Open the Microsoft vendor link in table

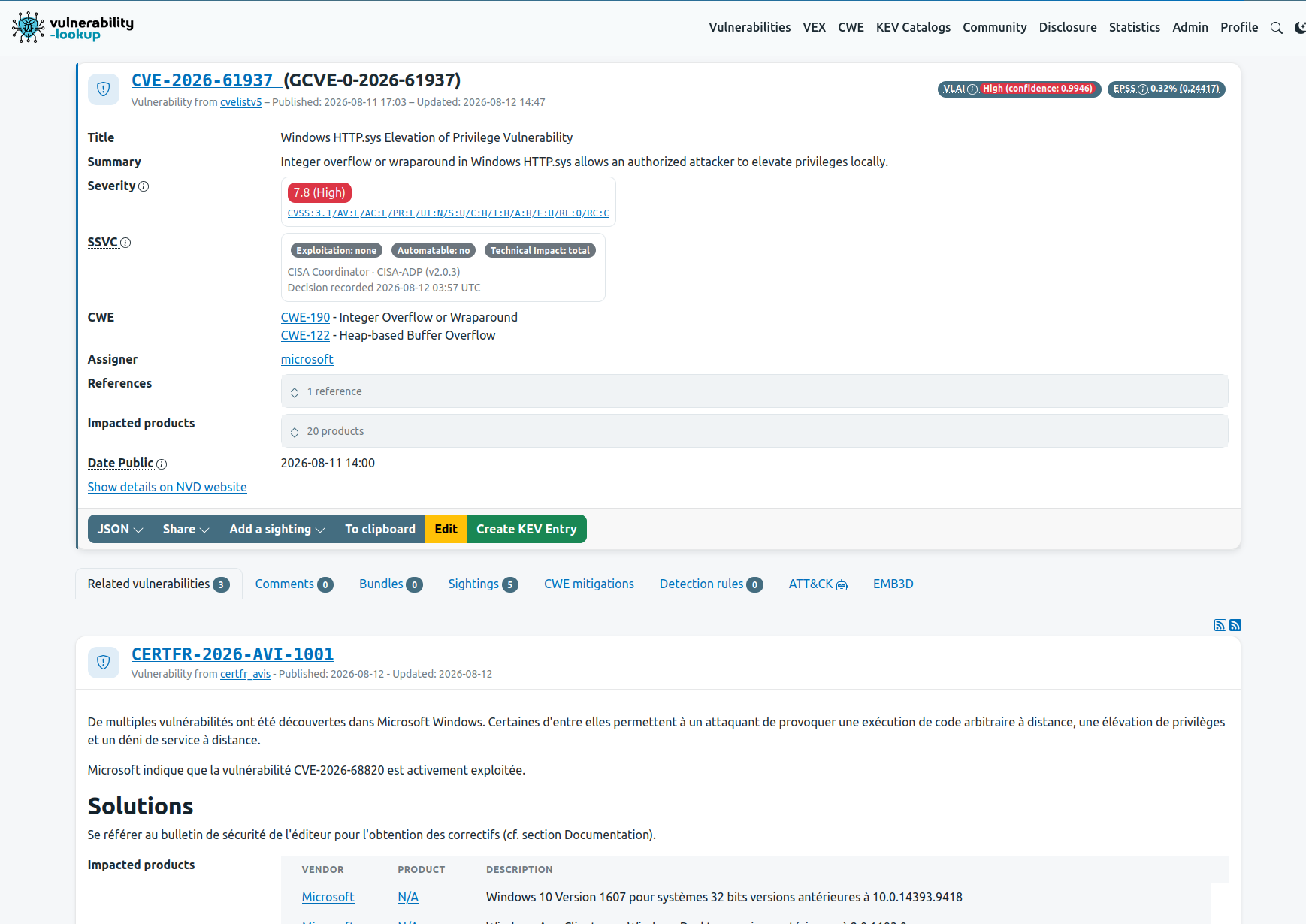(x=328, y=897)
